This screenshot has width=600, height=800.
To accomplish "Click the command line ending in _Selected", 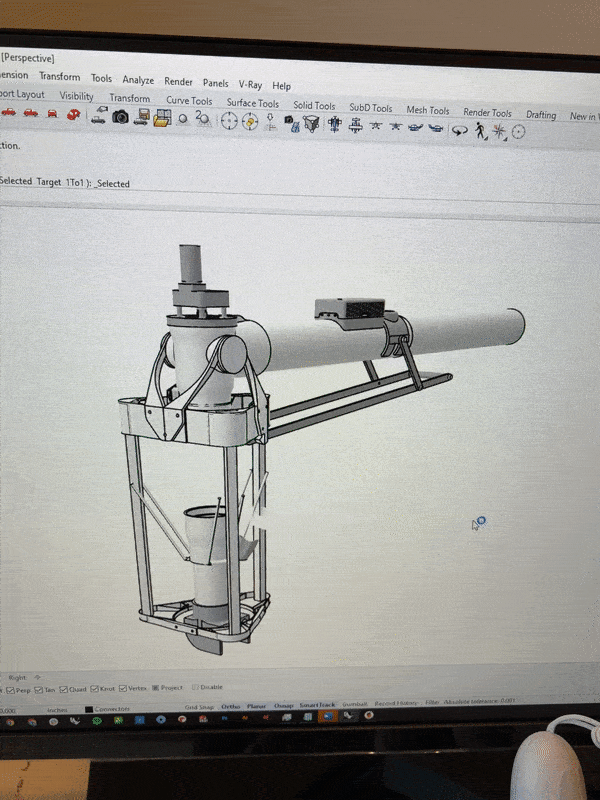I will pyautogui.click(x=65, y=182).
